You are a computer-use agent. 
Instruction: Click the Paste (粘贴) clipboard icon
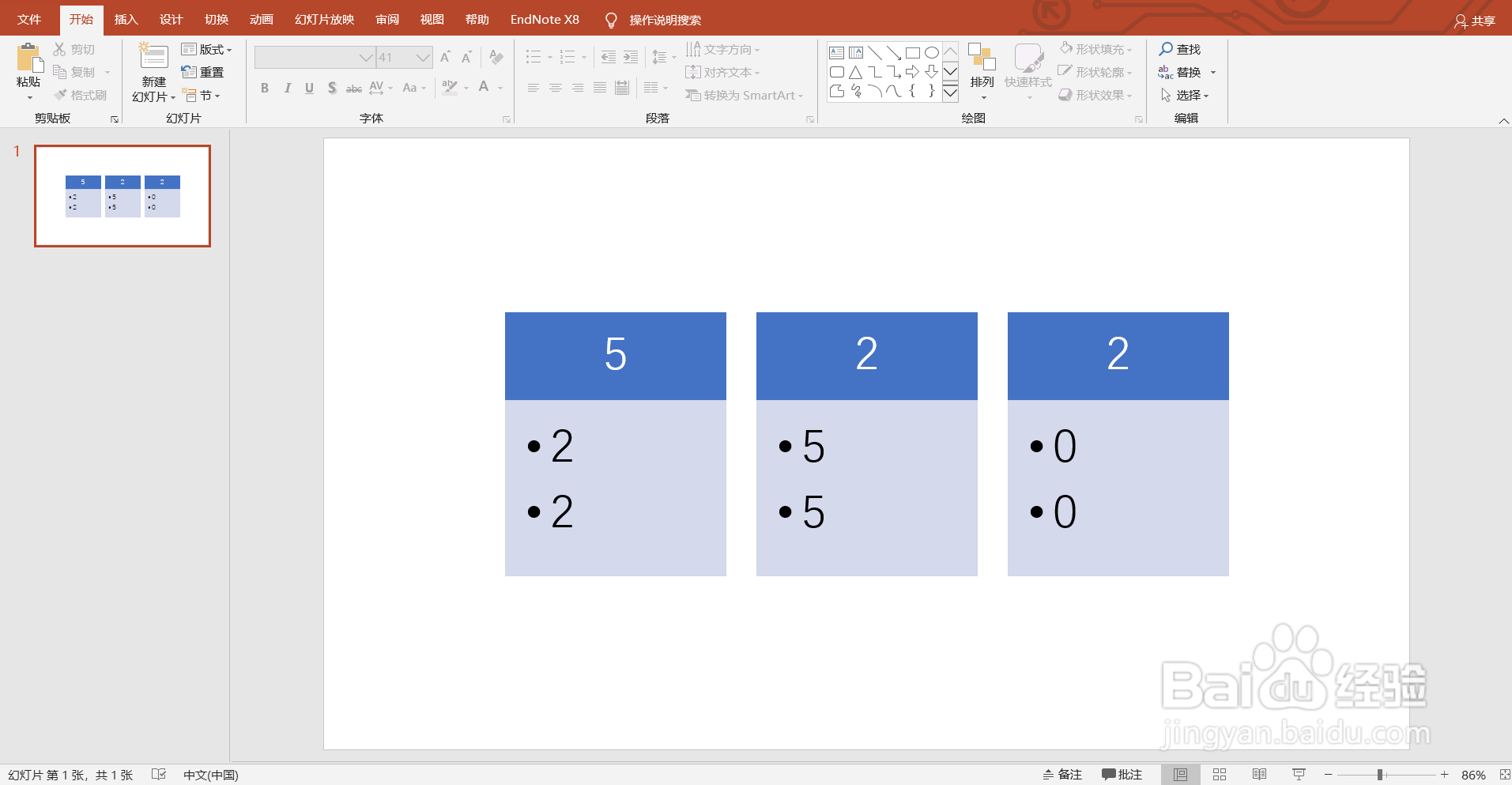pos(28,58)
